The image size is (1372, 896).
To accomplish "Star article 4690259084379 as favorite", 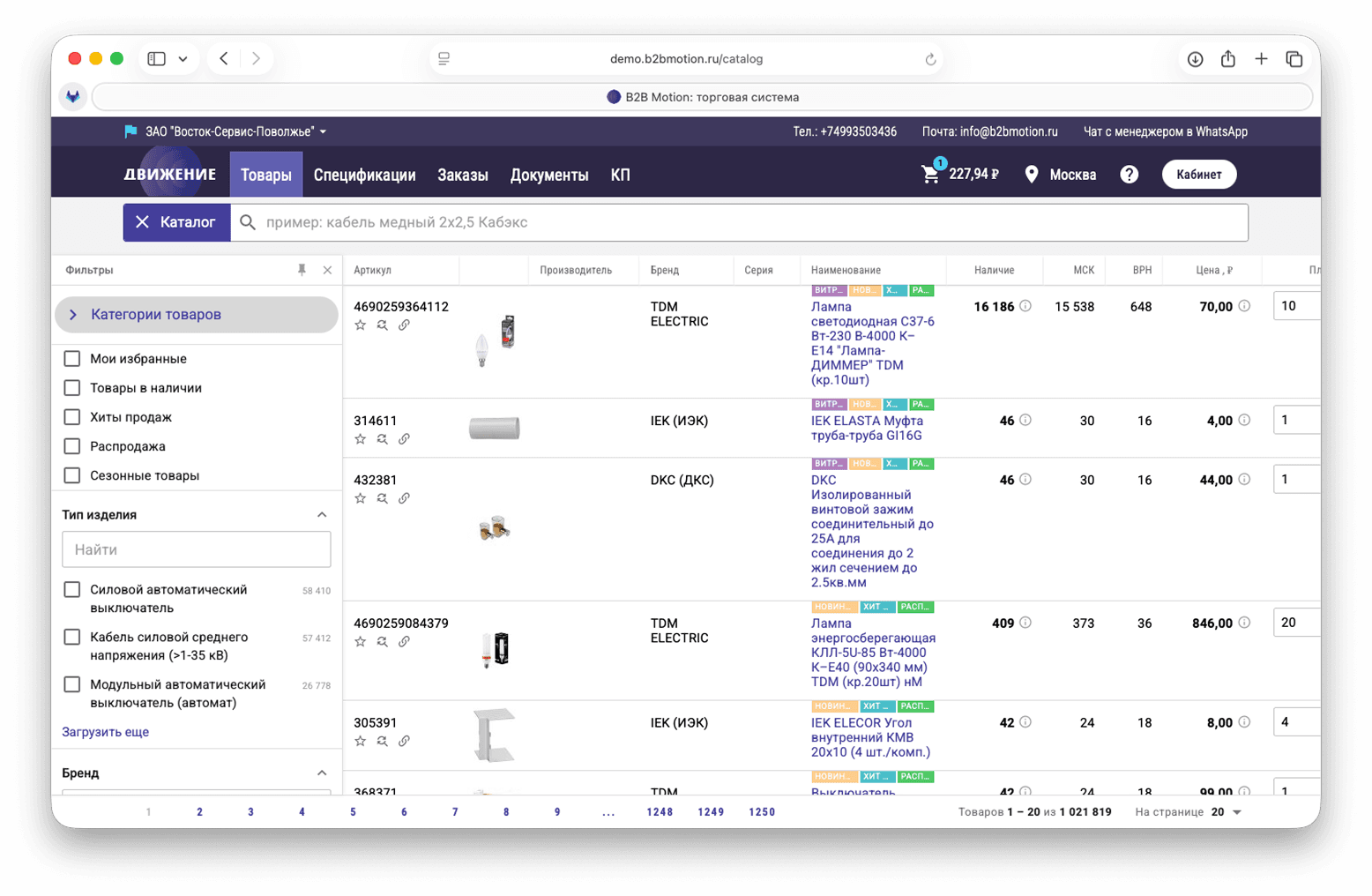I will tap(360, 642).
